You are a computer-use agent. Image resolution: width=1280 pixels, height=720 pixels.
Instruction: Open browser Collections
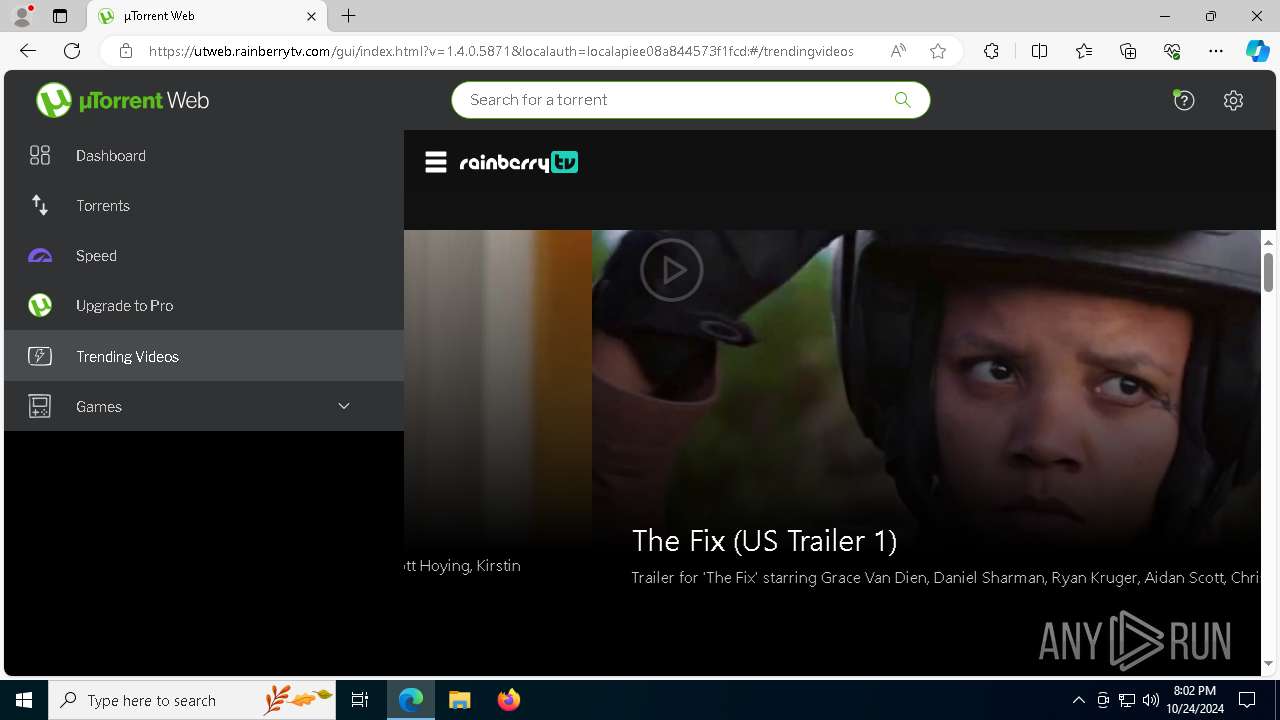(x=1128, y=51)
